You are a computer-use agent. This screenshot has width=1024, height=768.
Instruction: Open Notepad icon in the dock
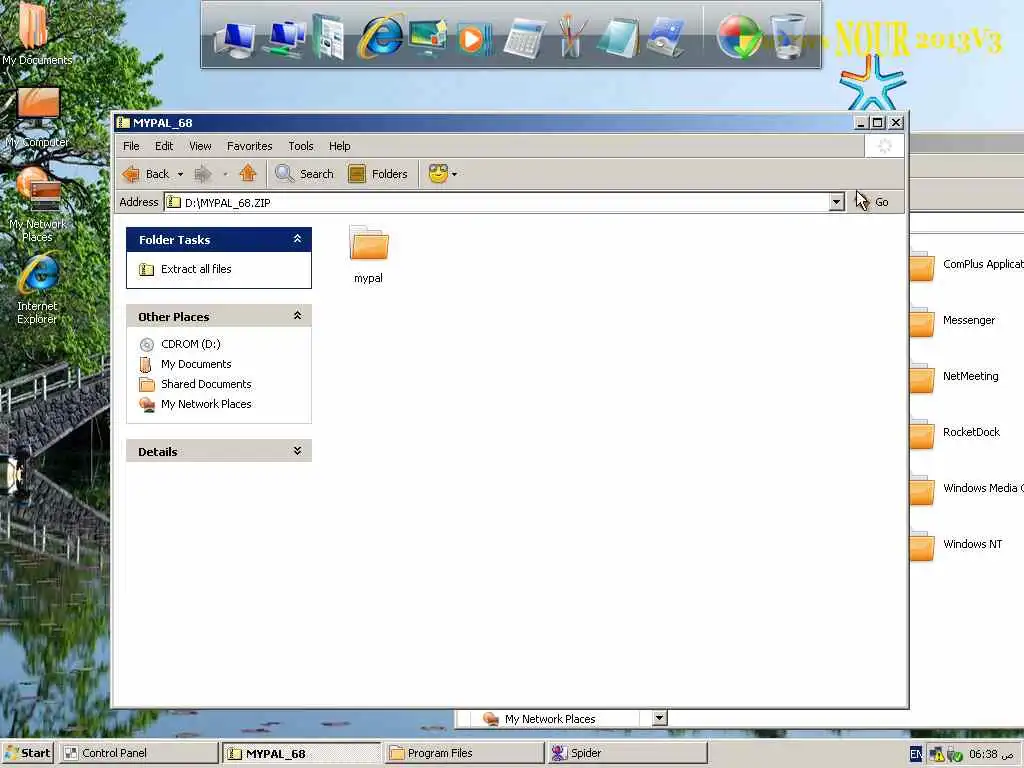(x=617, y=39)
